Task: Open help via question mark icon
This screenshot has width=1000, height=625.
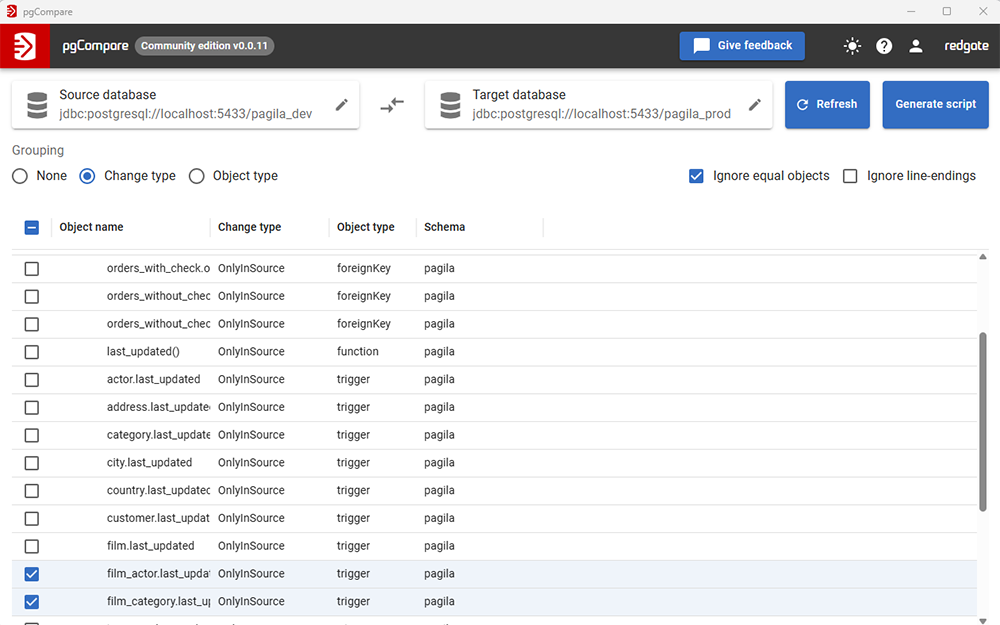Action: pos(884,46)
